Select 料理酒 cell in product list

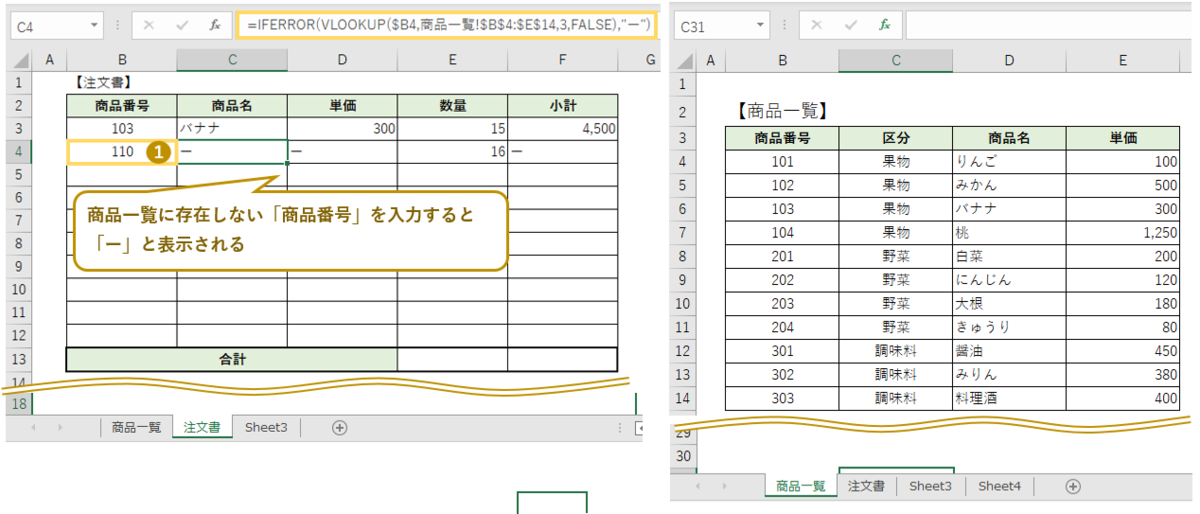click(x=1009, y=397)
